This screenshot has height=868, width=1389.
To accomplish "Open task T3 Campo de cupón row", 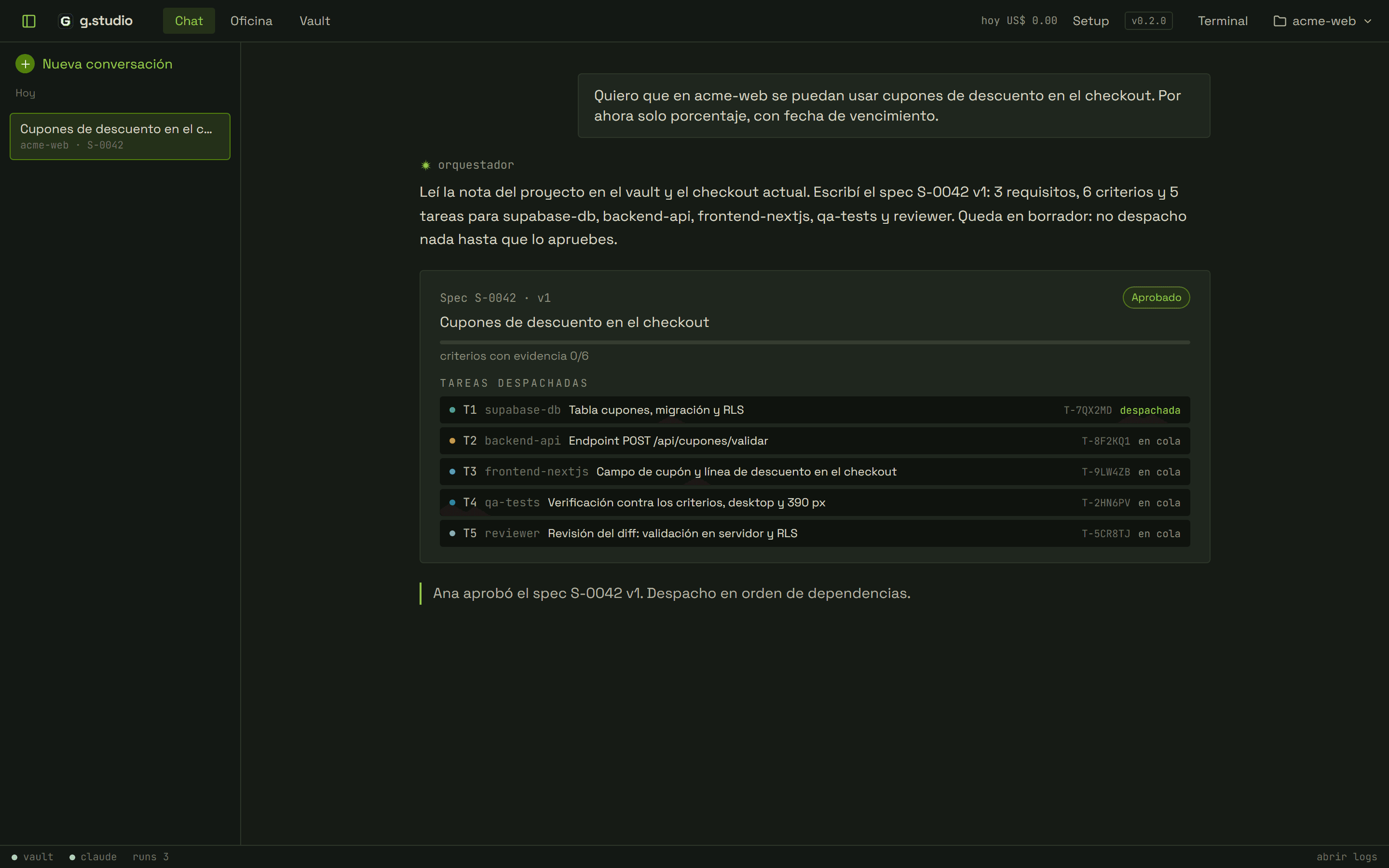I will [815, 472].
